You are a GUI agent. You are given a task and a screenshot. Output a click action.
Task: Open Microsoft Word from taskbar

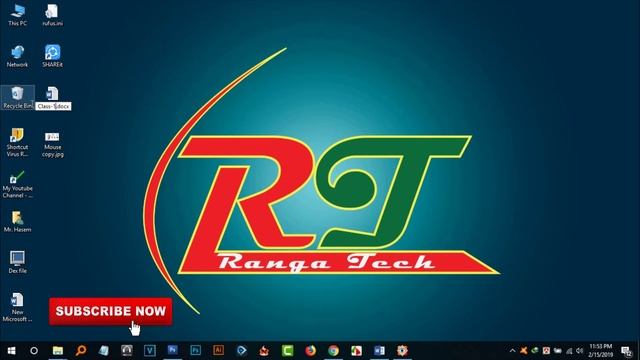pos(379,351)
